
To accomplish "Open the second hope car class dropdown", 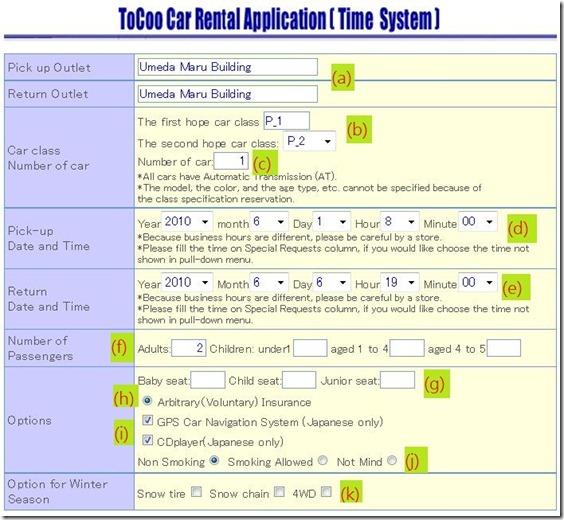I will [309, 141].
